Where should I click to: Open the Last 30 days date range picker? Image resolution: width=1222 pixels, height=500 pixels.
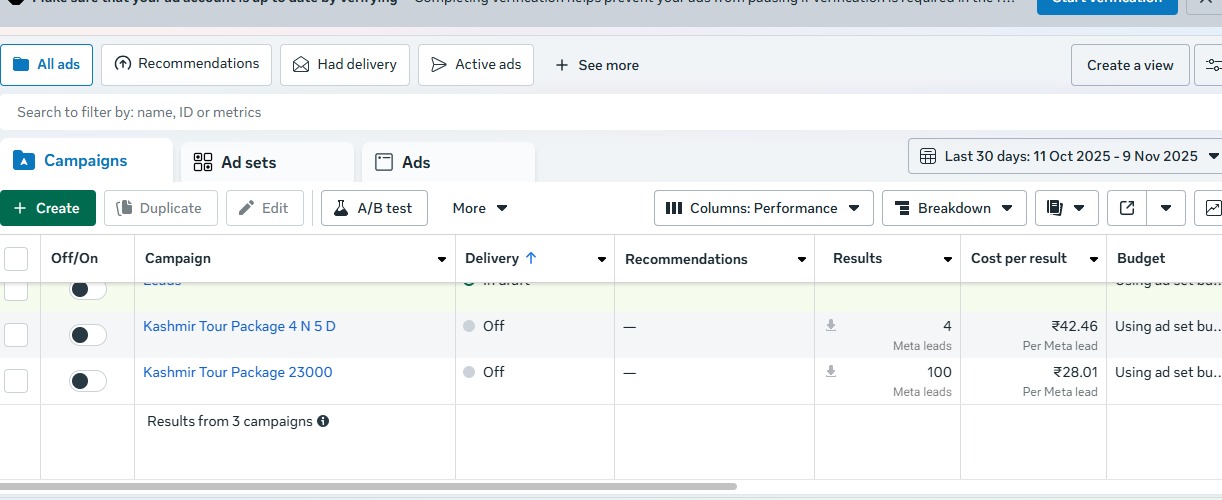(1066, 156)
